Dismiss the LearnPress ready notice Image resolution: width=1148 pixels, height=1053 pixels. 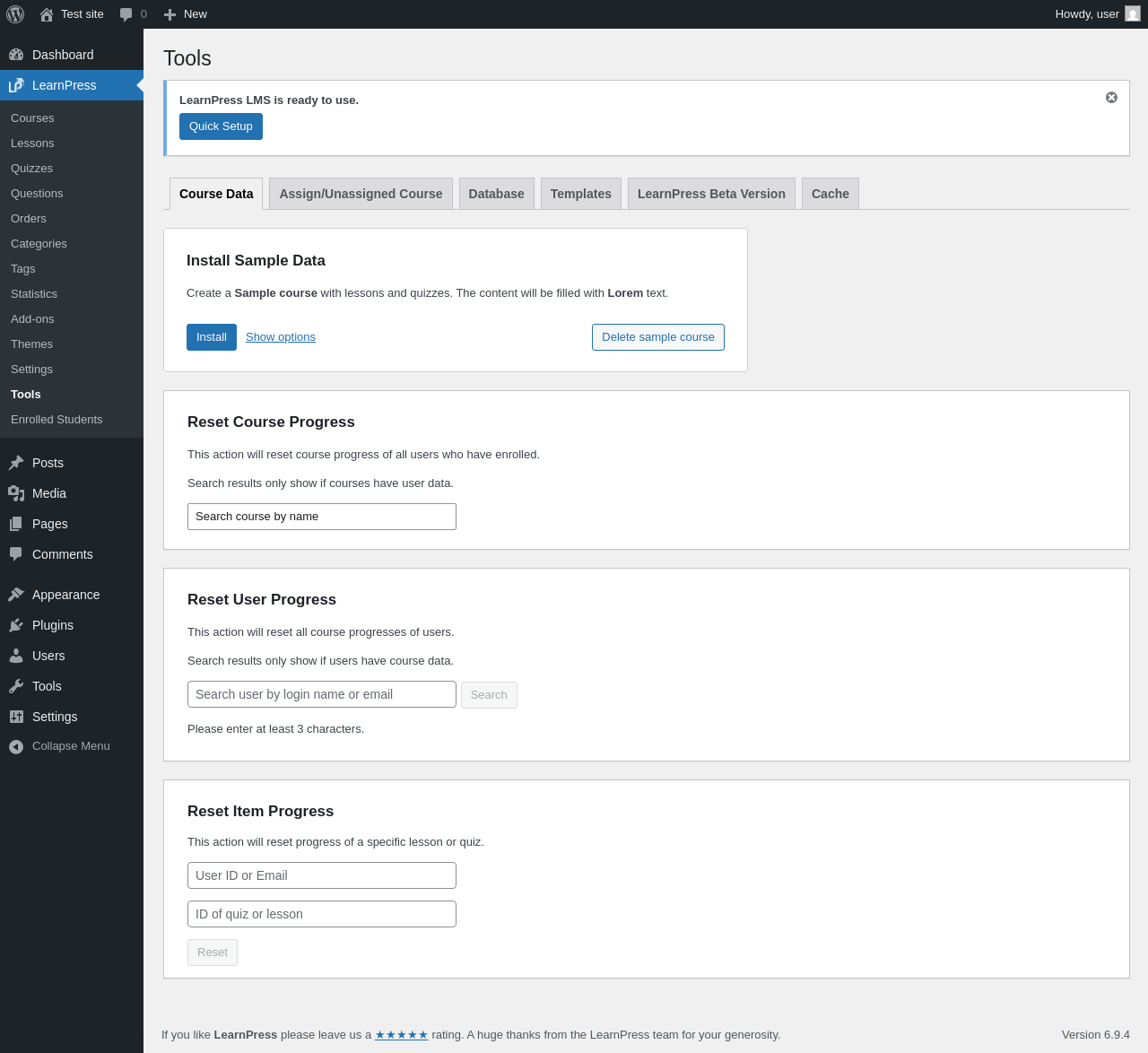coord(1111,97)
